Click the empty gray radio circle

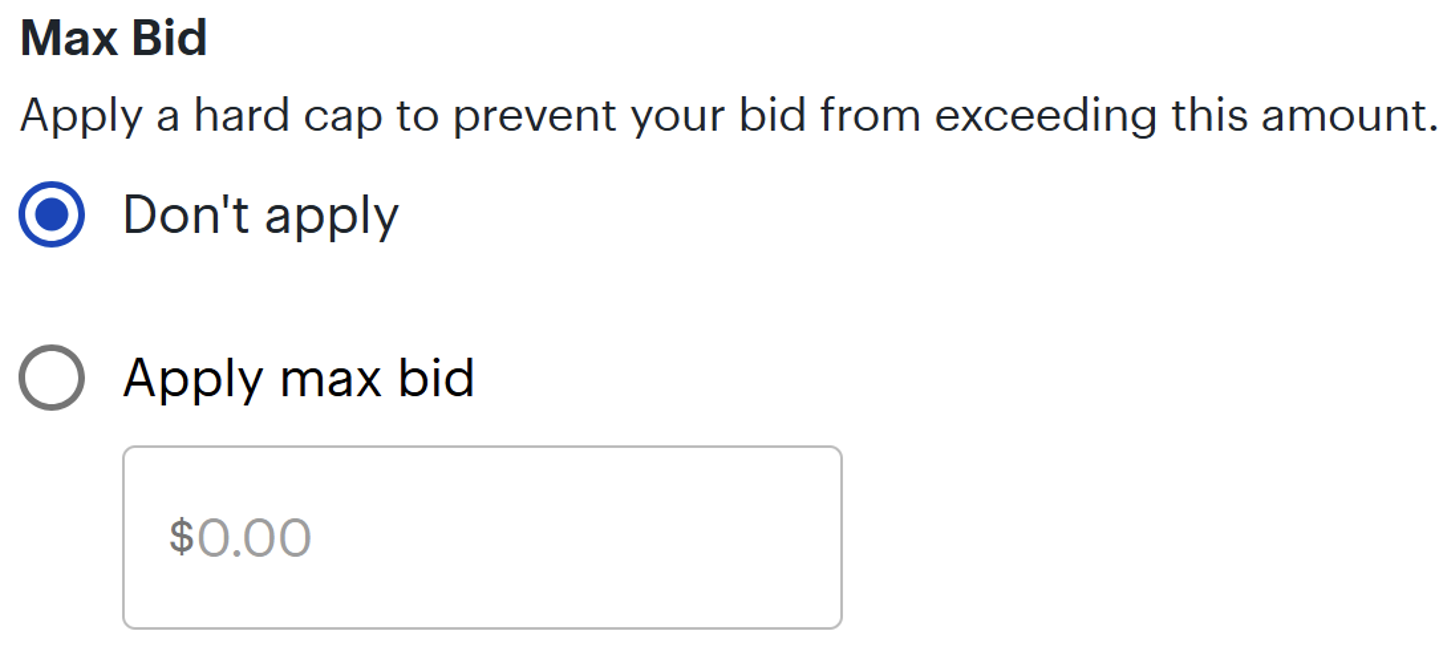click(x=51, y=378)
